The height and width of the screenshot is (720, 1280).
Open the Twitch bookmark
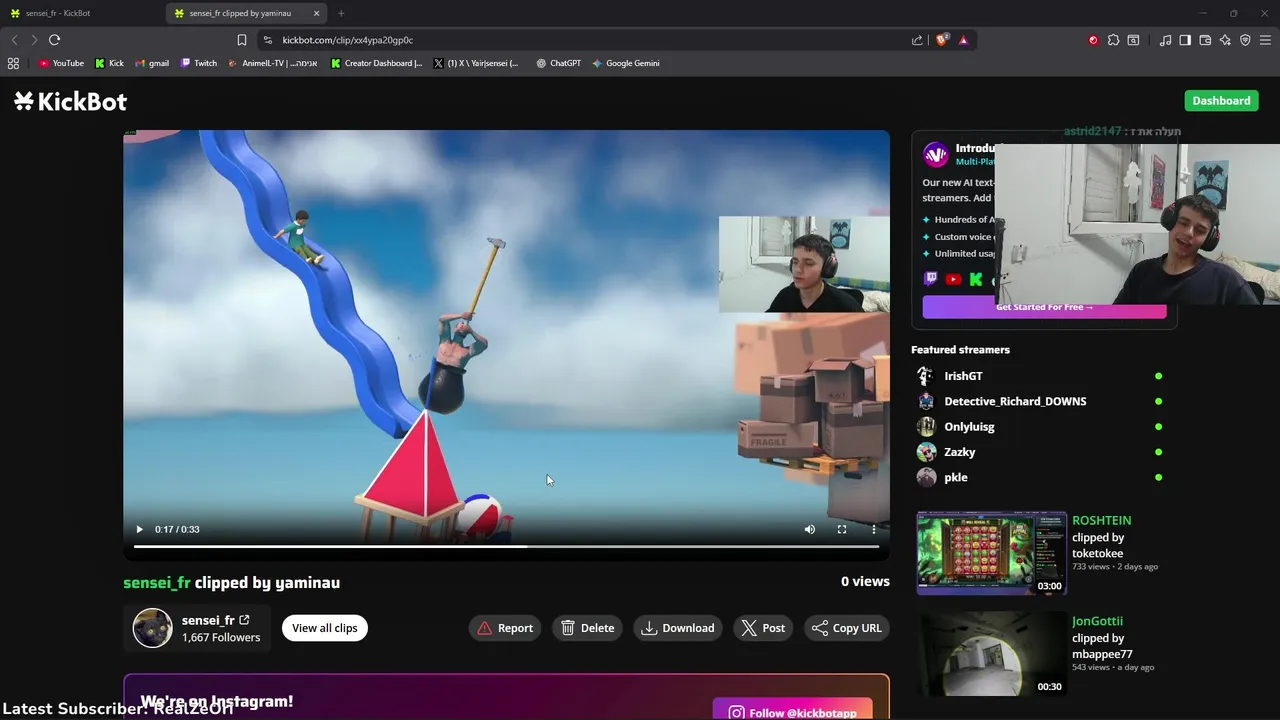(199, 63)
